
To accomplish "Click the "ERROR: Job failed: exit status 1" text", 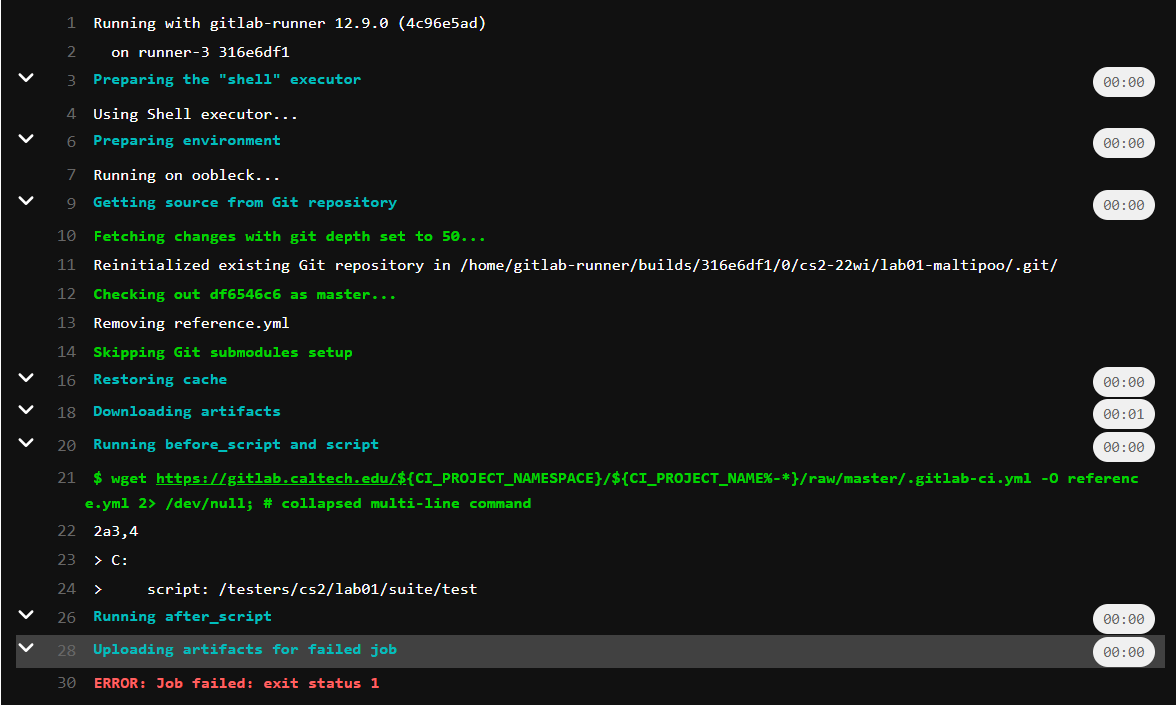I will coord(236,683).
